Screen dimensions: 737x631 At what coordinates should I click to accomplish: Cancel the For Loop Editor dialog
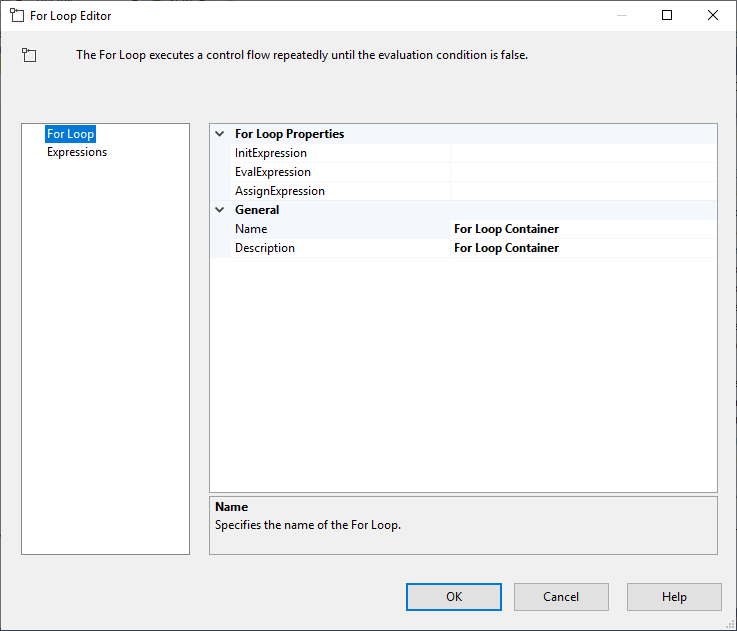(x=561, y=597)
